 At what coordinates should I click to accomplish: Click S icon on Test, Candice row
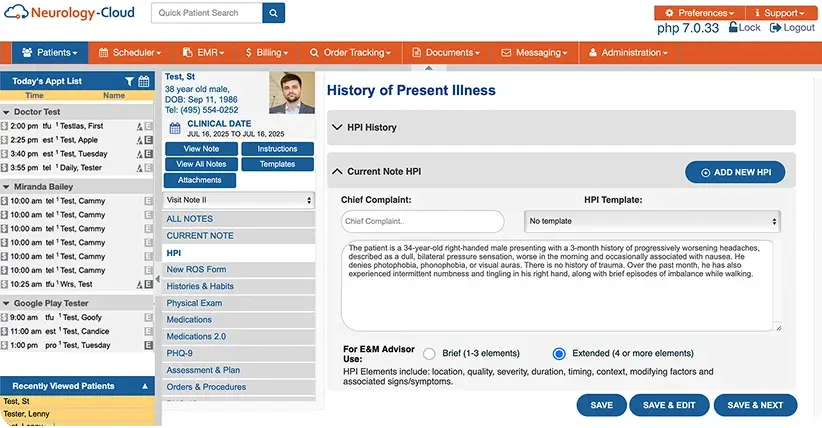pyautogui.click(x=5, y=331)
